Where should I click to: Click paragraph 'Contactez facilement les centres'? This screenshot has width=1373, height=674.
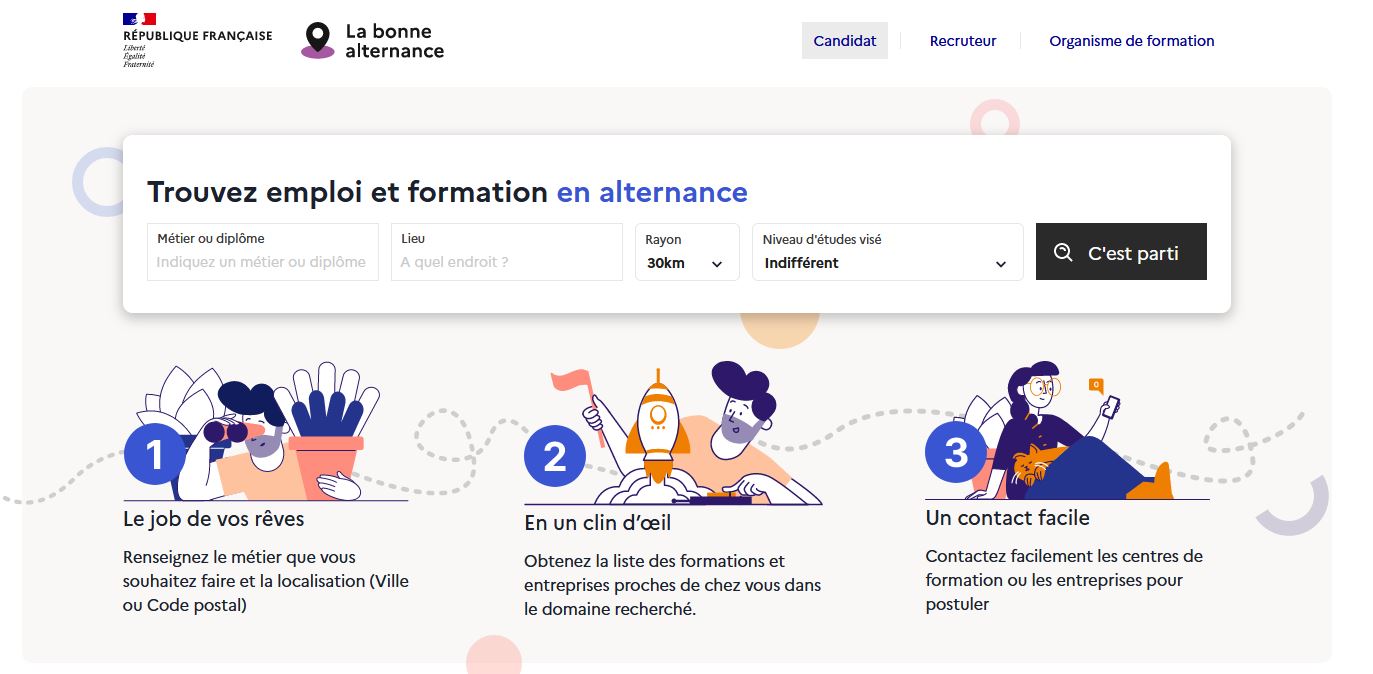point(1064,580)
